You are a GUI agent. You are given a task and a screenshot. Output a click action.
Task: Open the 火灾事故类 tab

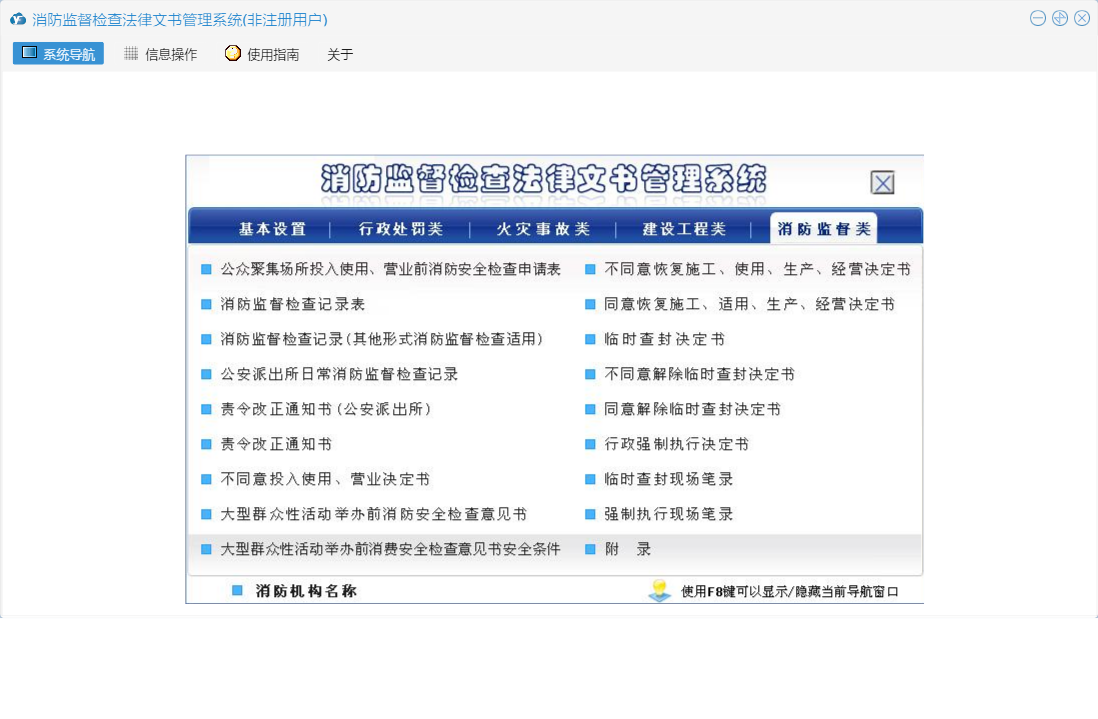coord(544,229)
